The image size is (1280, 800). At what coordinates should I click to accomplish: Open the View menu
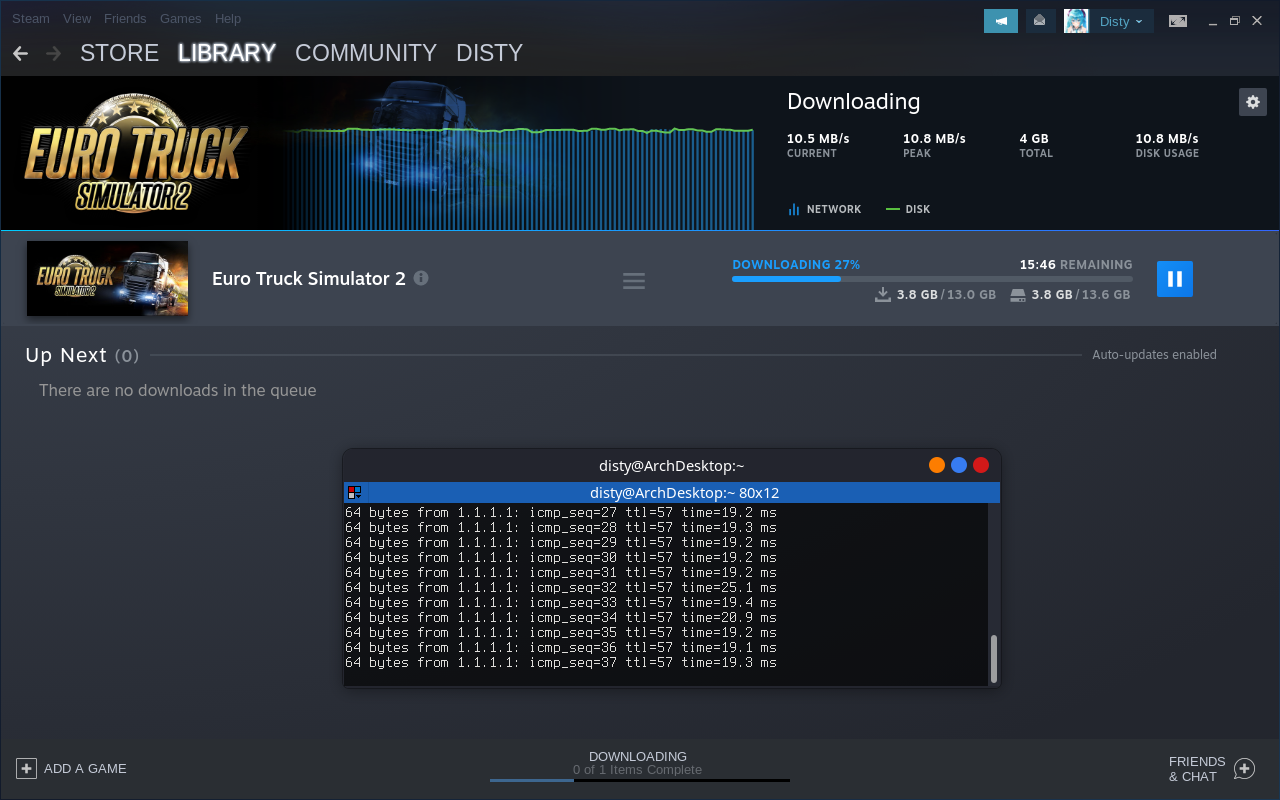(x=77, y=19)
